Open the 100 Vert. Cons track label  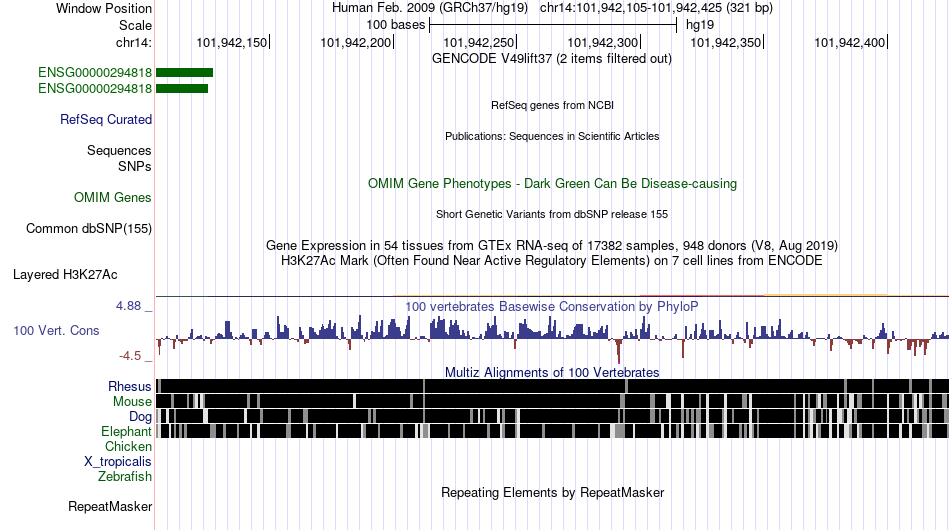click(x=56, y=330)
